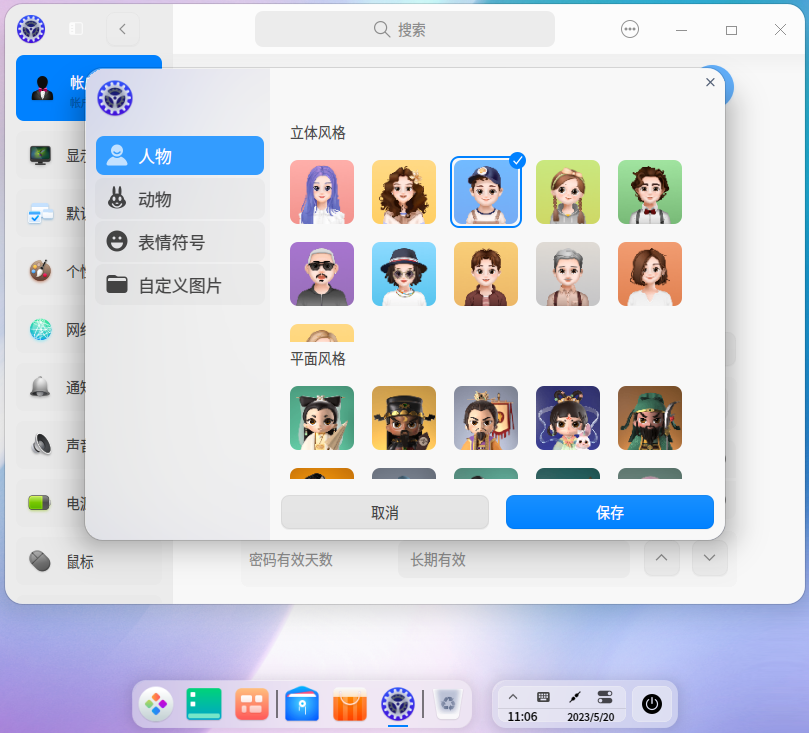Select the 人物 avatar category

[180, 155]
